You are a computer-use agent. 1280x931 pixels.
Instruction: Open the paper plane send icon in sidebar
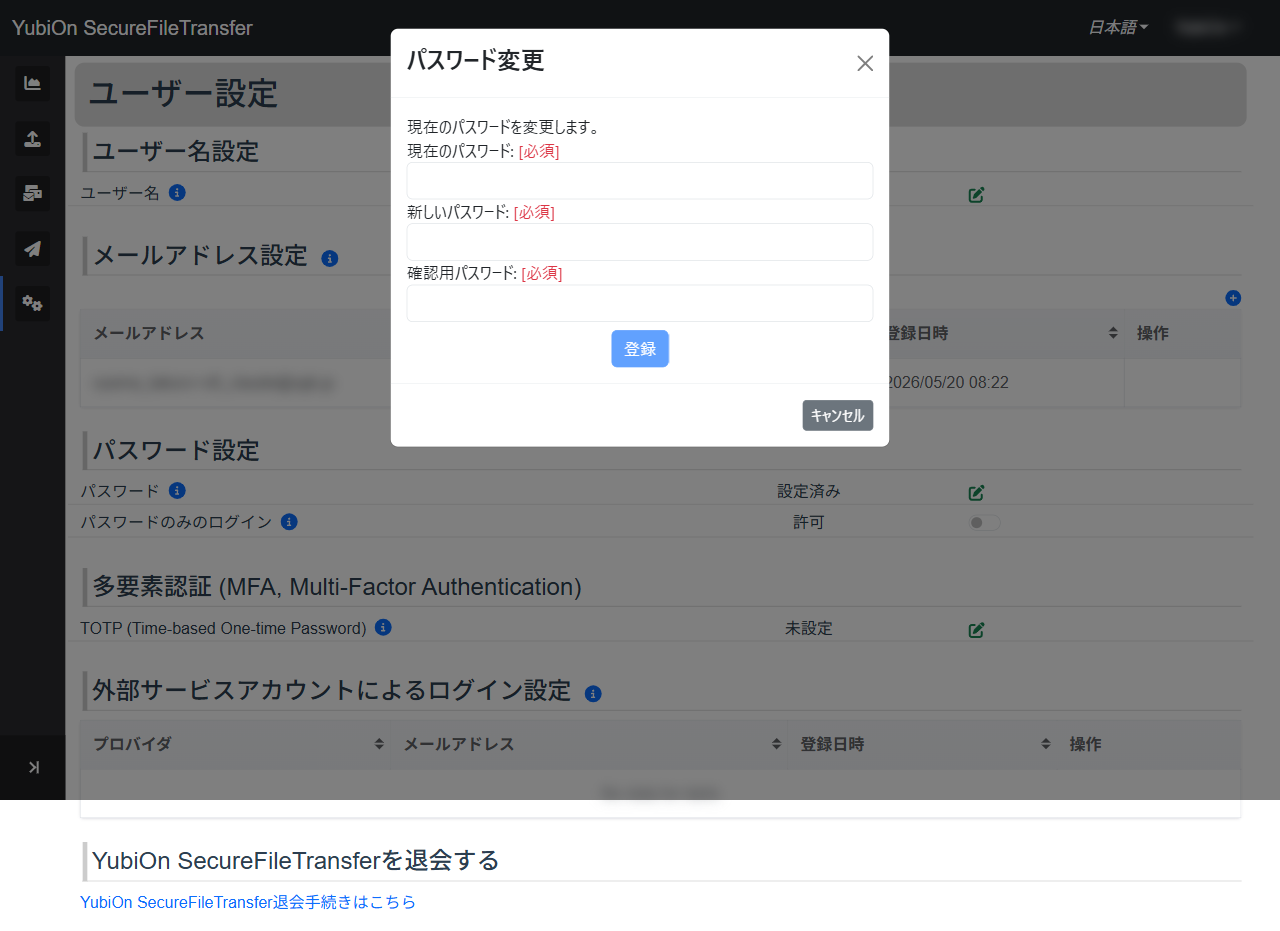point(32,248)
